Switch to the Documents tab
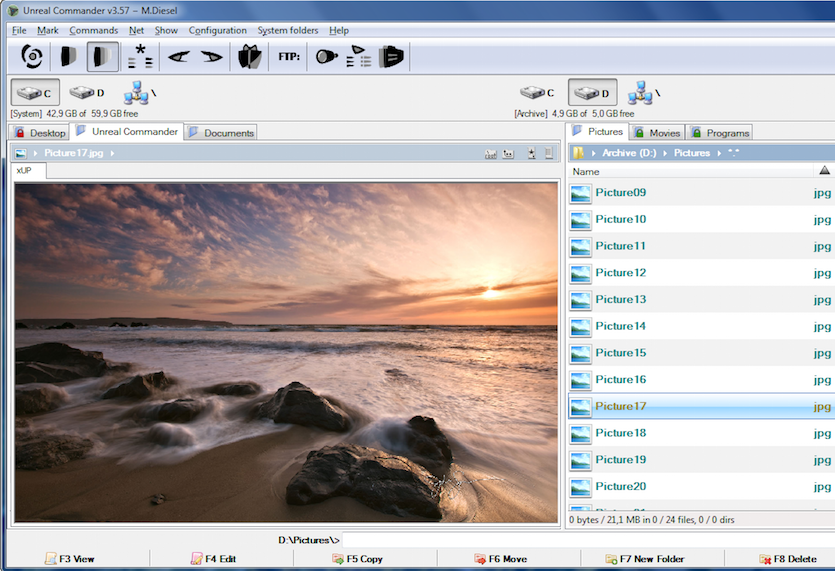The height and width of the screenshot is (571, 835). coord(221,133)
